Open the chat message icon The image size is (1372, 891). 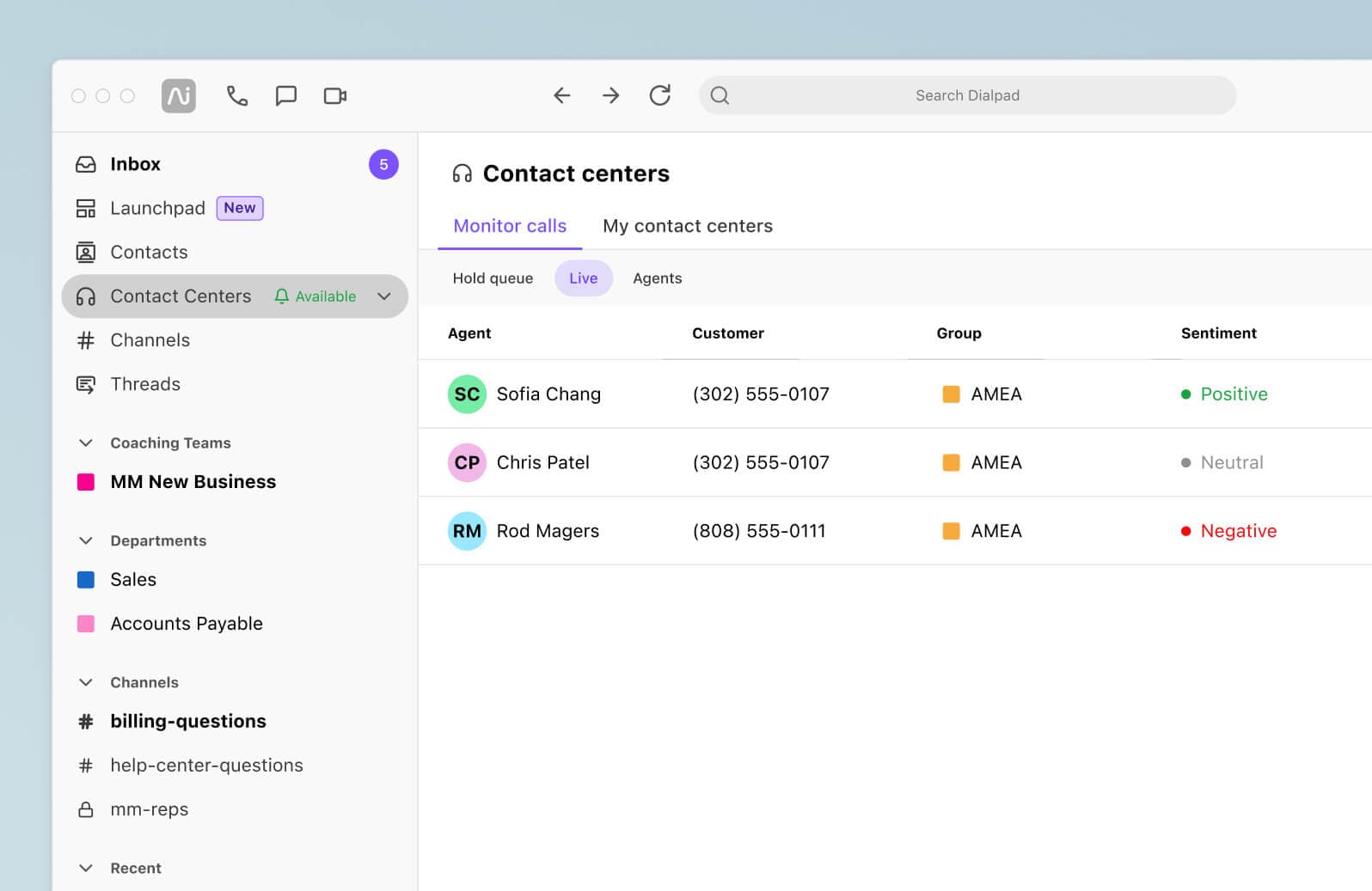point(285,95)
